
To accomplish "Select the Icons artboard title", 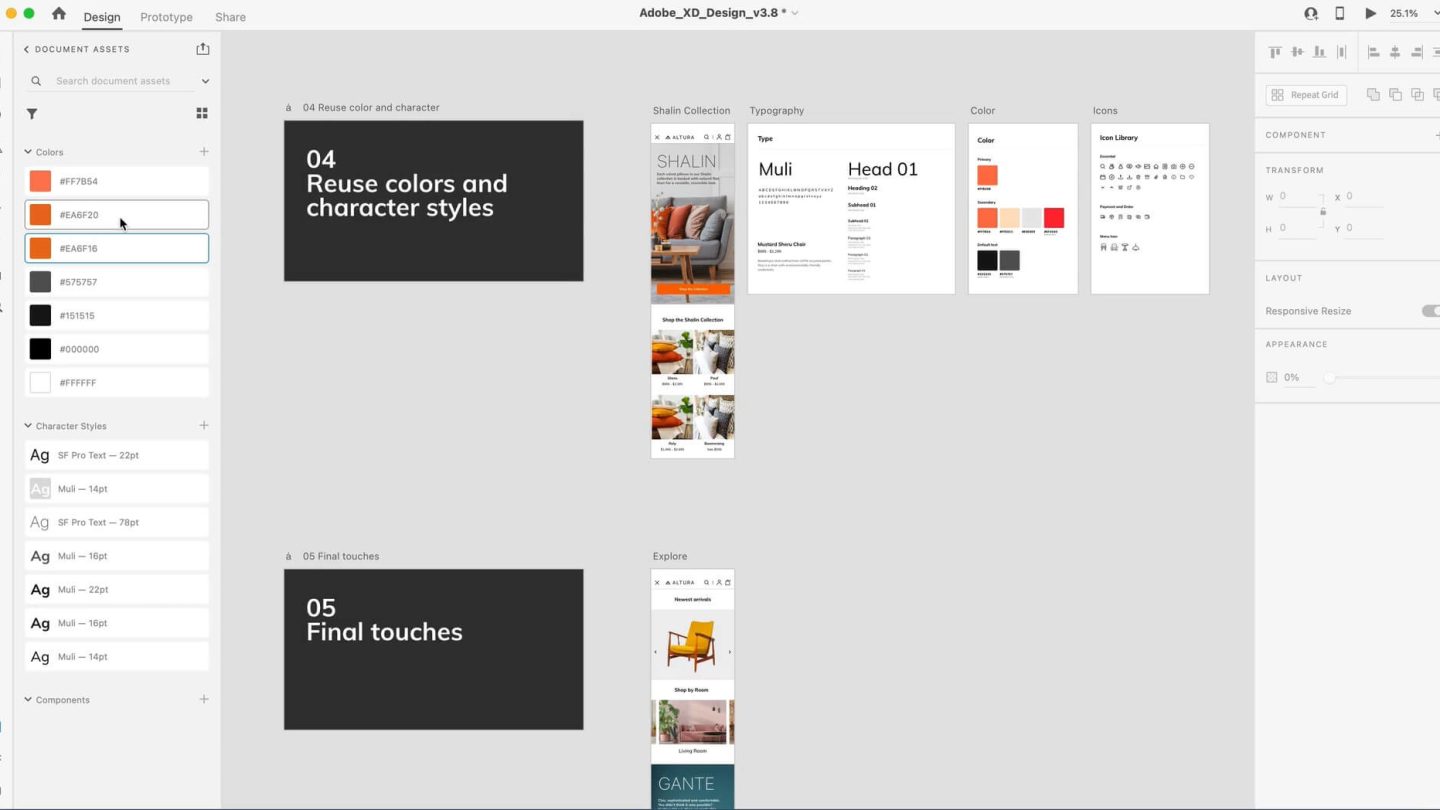I will tap(1105, 111).
